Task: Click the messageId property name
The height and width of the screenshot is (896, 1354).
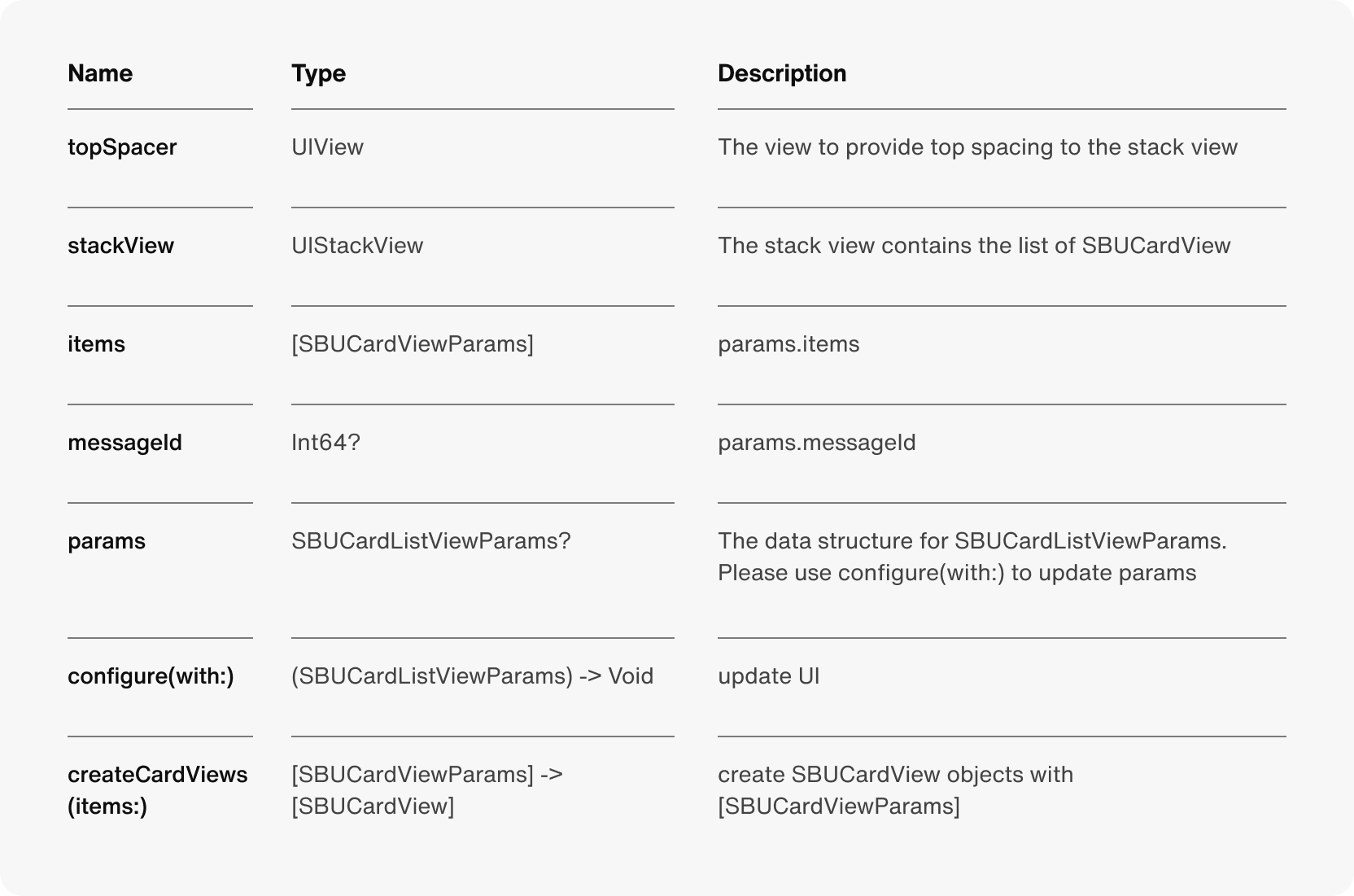Action: pos(124,443)
